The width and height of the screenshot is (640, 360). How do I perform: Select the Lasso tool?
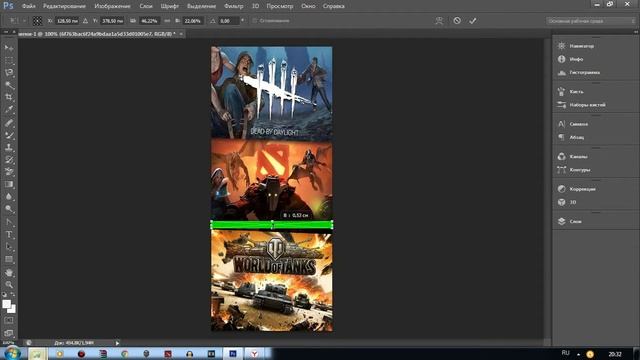click(9, 73)
